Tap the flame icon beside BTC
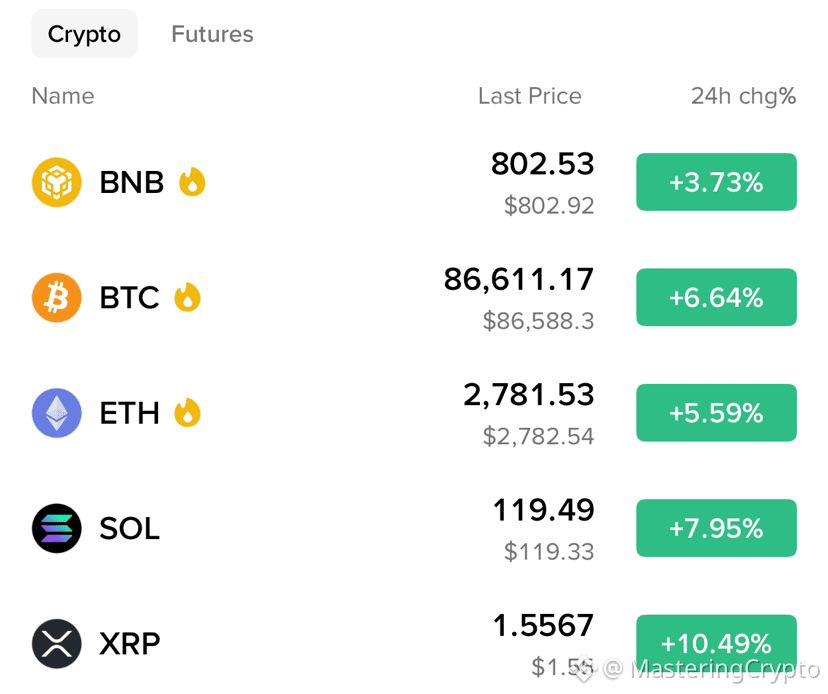828x694 pixels. 187,297
